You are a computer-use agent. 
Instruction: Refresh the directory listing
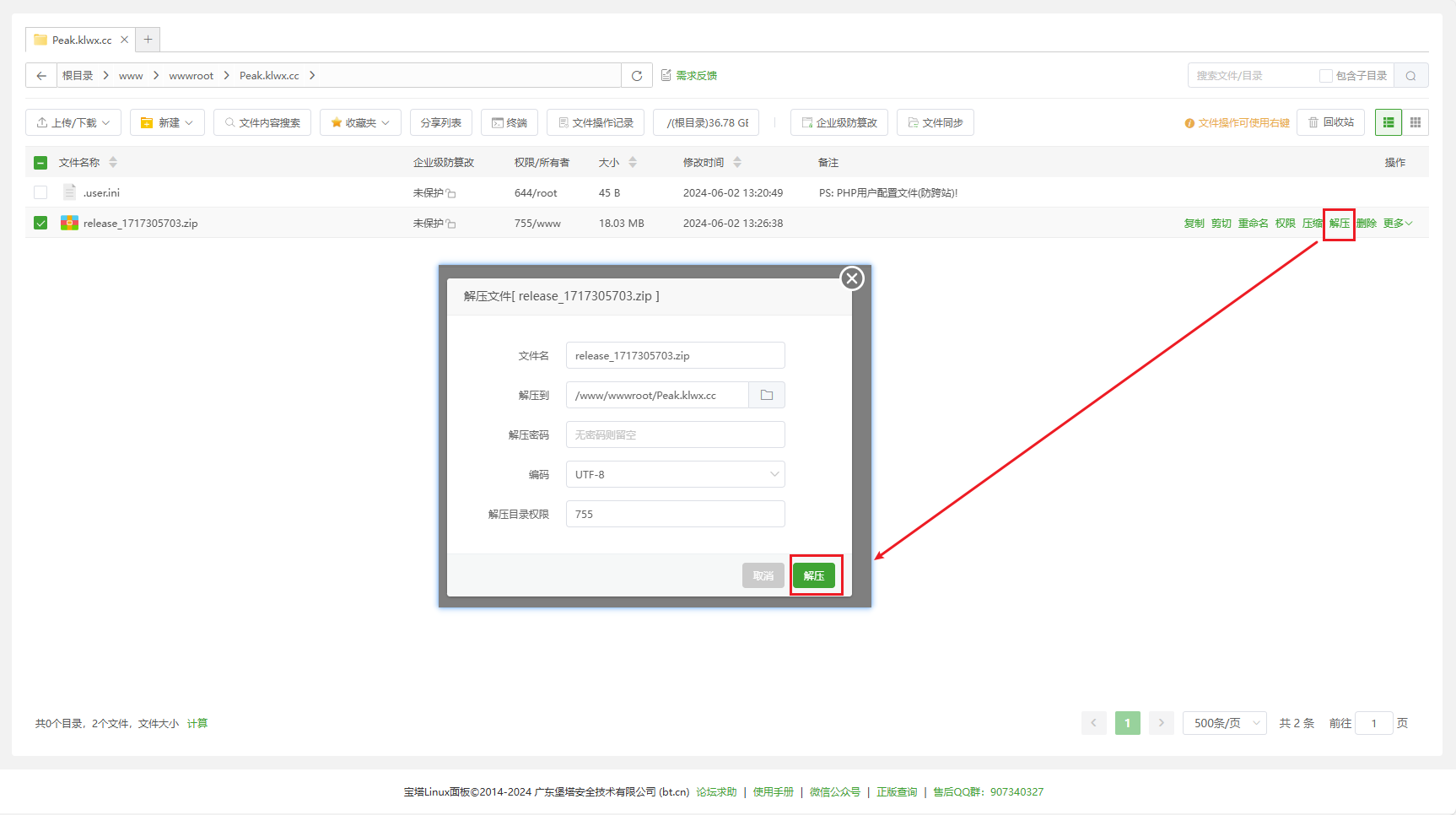click(637, 75)
